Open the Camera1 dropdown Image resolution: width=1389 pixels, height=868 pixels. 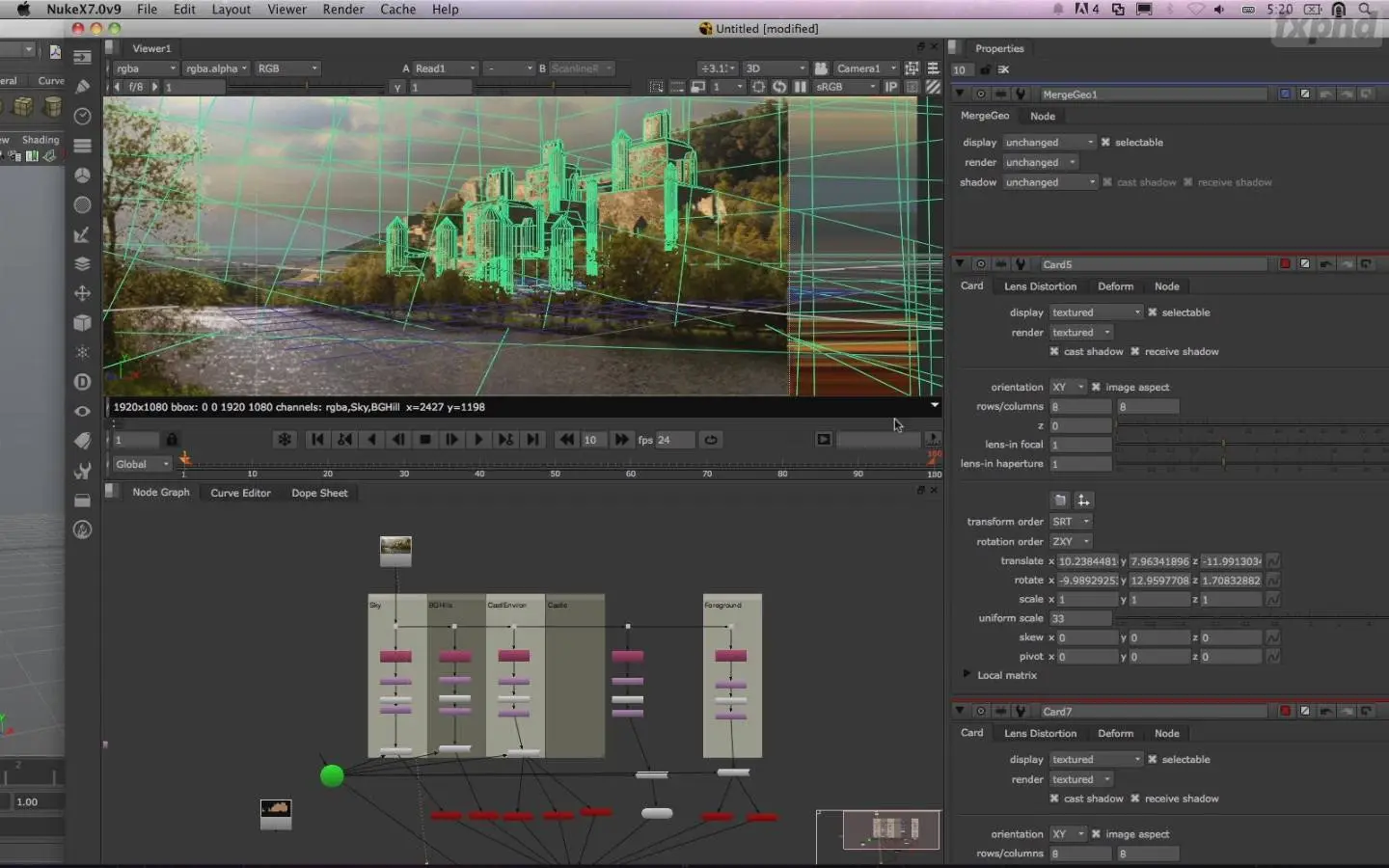866,68
